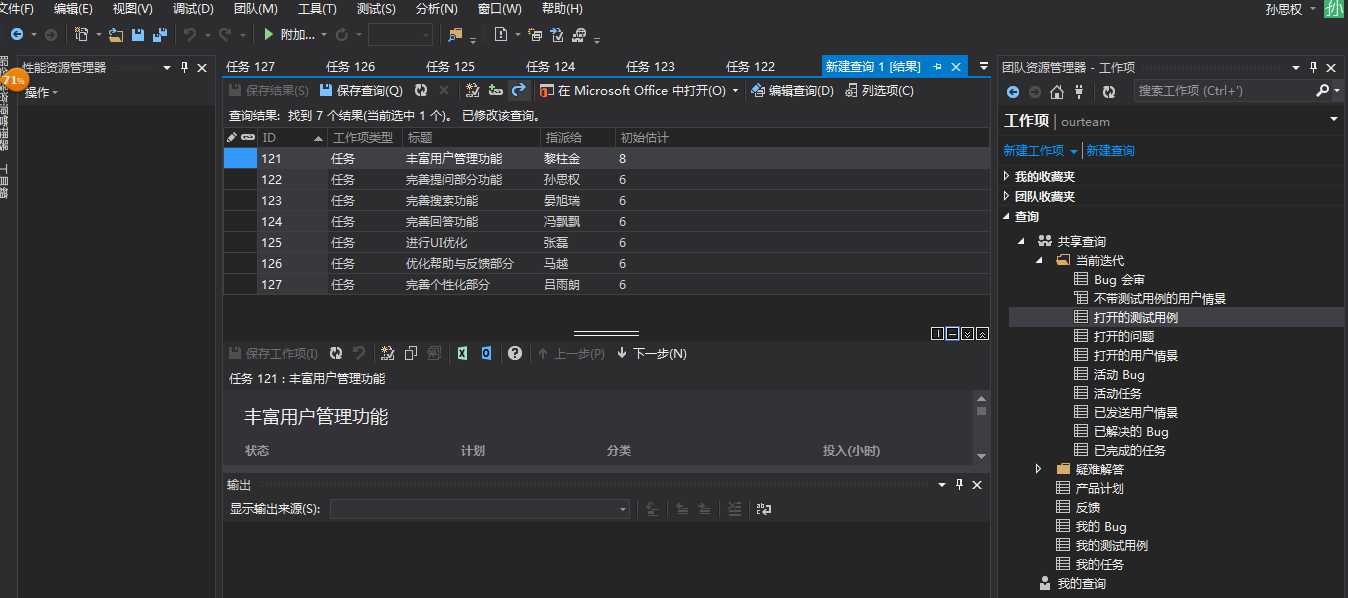The width and height of the screenshot is (1348, 598).
Task: Click the search work items field
Action: coord(1223,91)
